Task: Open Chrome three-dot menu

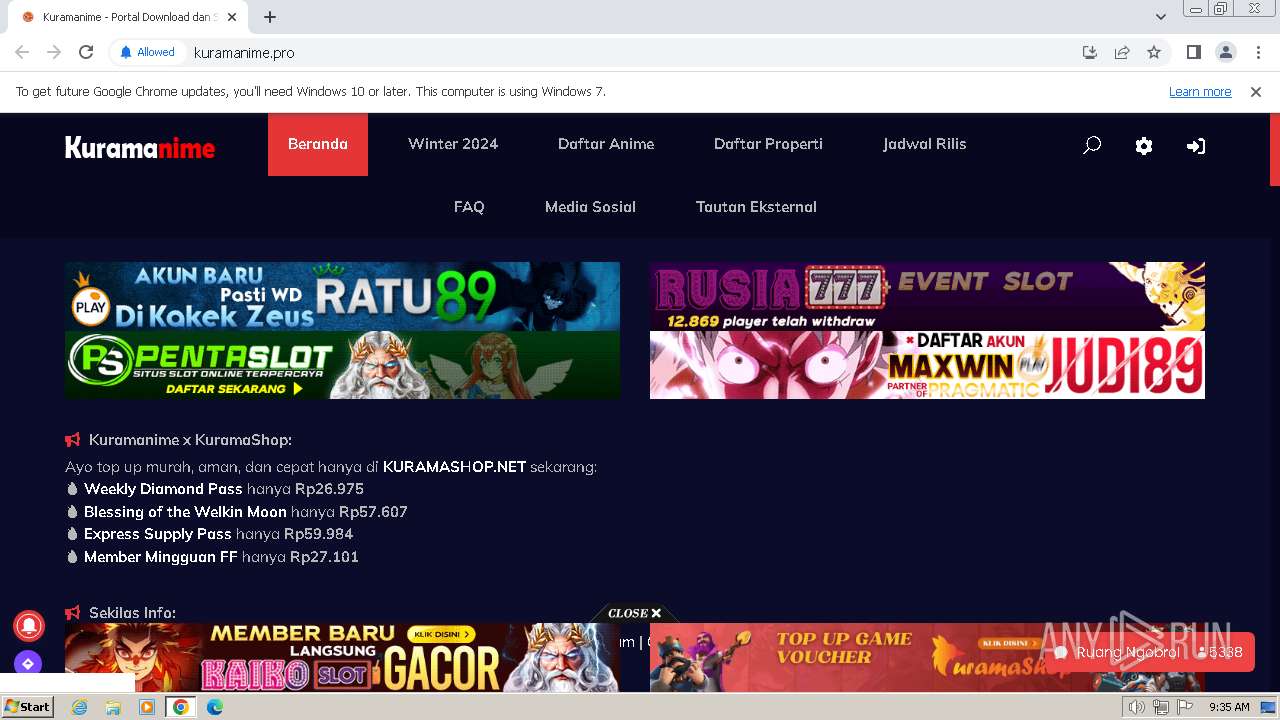Action: point(1258,52)
